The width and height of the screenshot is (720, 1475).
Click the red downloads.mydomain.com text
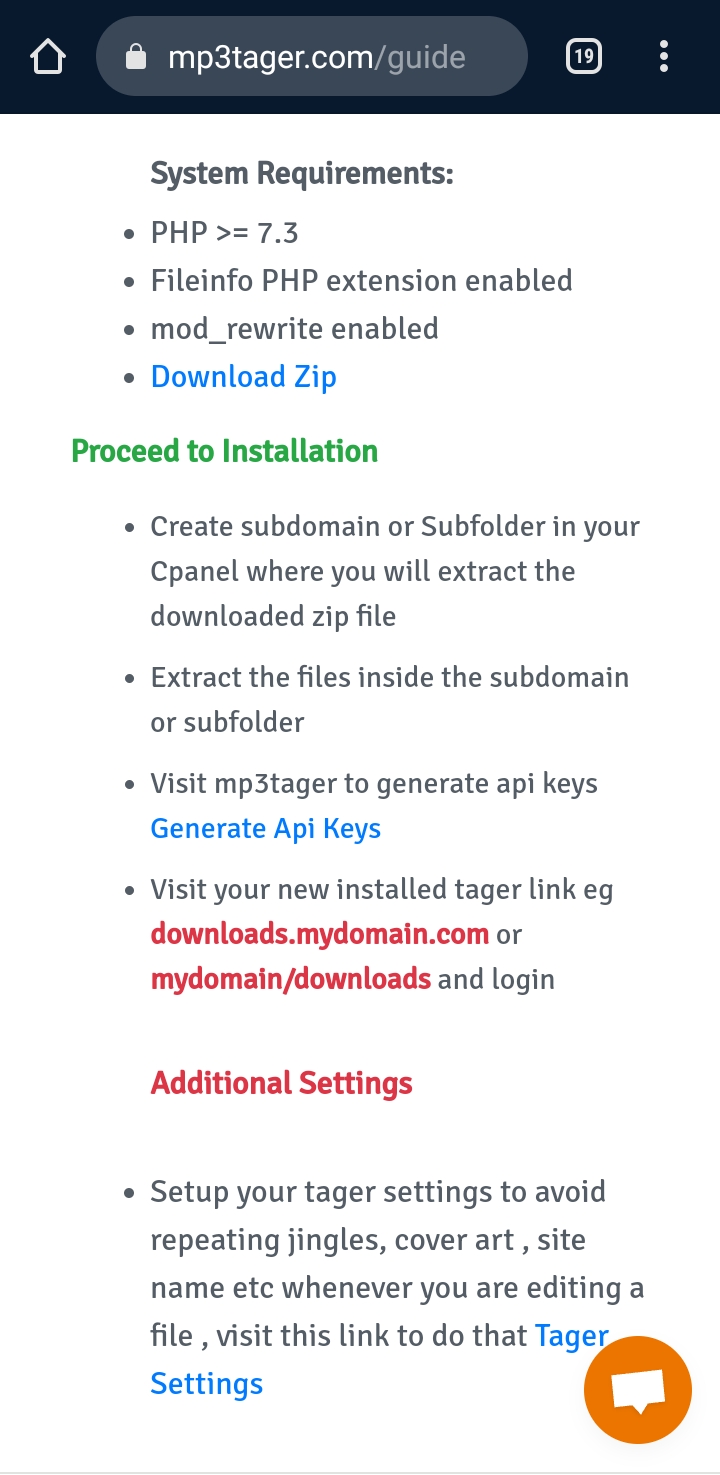click(320, 935)
